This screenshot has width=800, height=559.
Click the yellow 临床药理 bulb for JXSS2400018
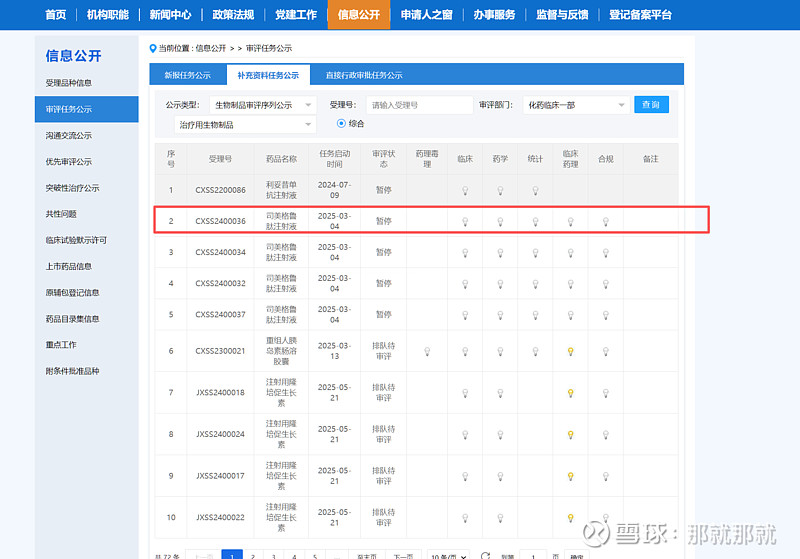click(570, 392)
